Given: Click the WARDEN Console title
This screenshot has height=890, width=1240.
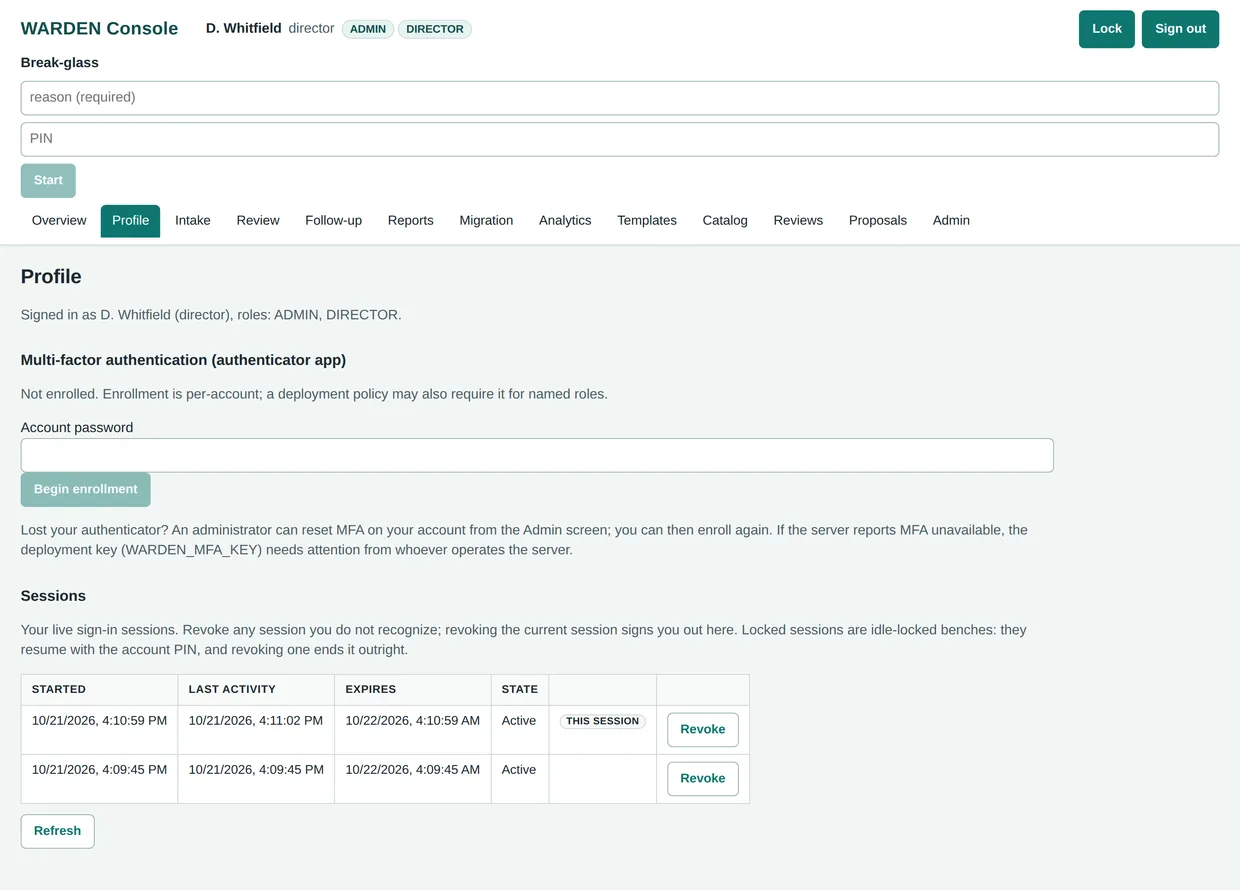Looking at the screenshot, I should 99,29.
